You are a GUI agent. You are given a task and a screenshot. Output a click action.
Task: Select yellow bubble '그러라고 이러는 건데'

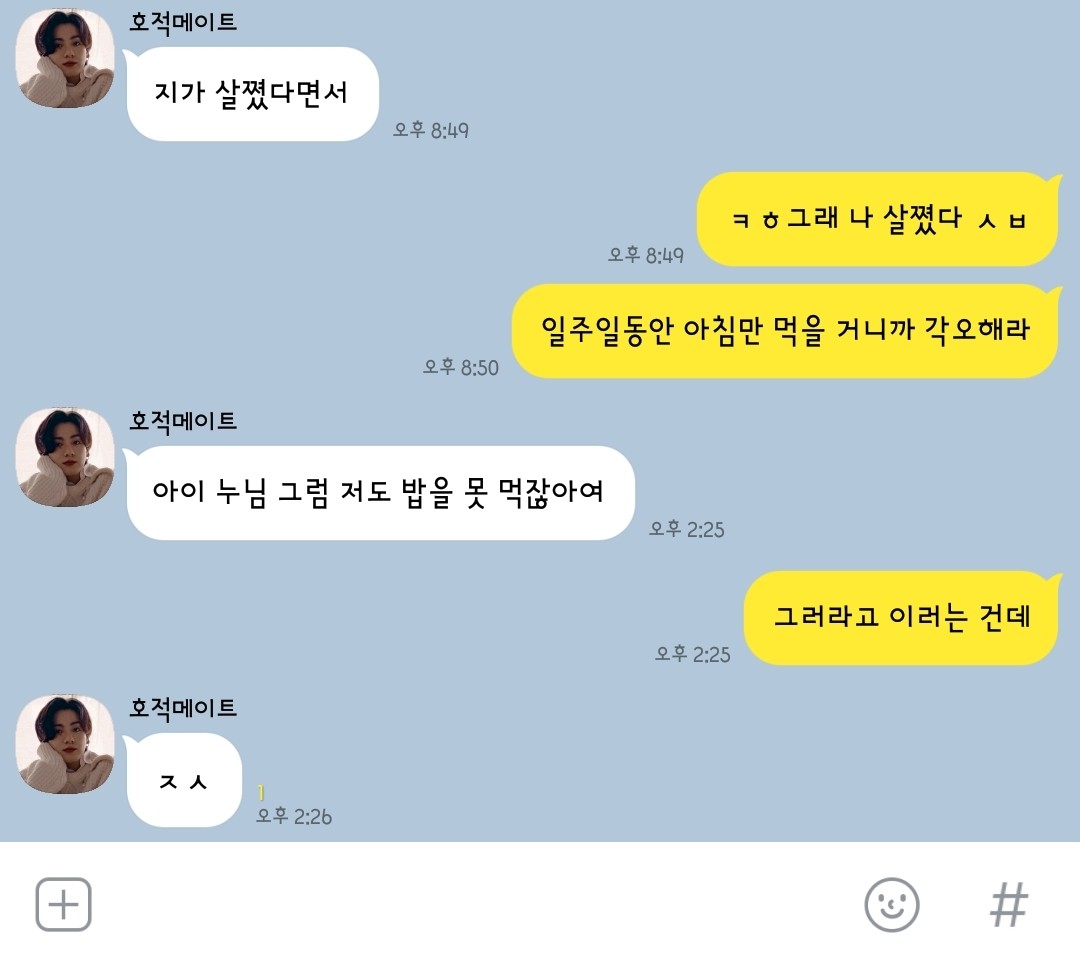[900, 618]
